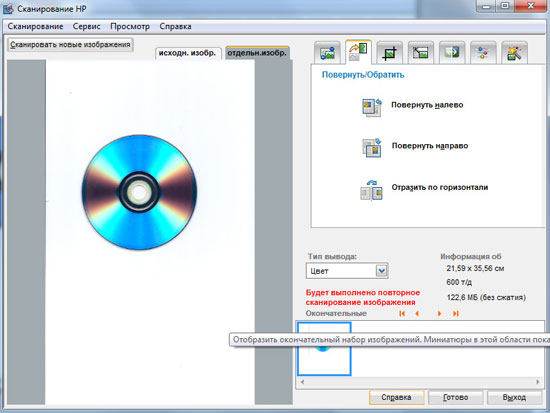Select the final image thumbnail
This screenshot has height=413, width=550.
click(x=324, y=349)
